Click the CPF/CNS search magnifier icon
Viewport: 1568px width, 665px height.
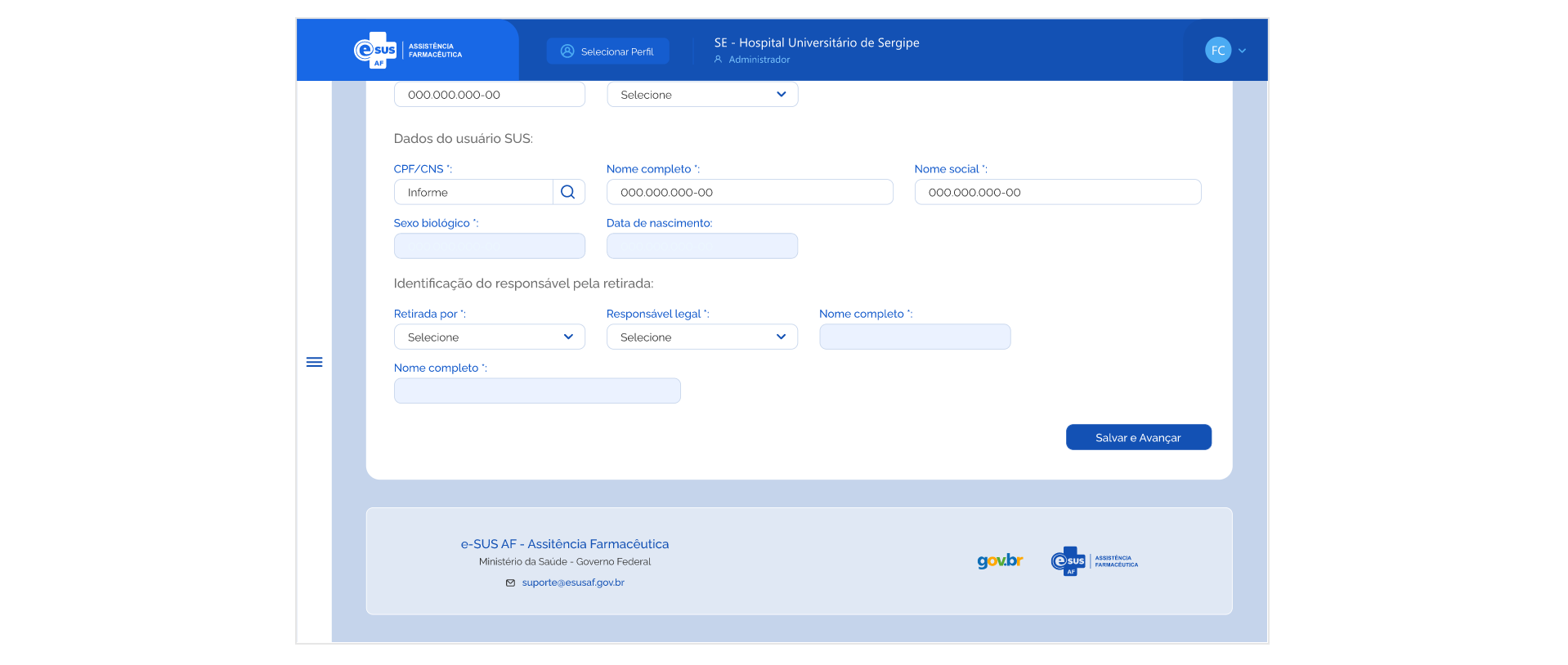568,192
